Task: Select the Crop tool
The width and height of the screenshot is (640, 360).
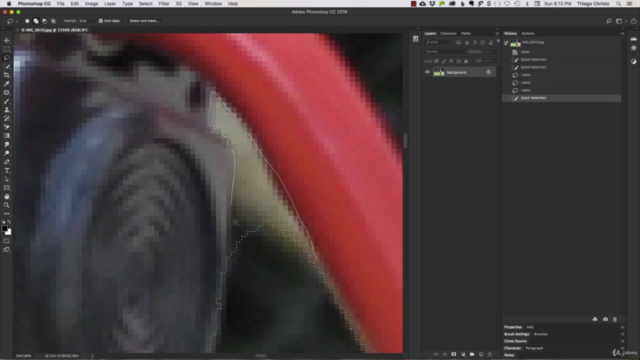Action: click(x=7, y=75)
